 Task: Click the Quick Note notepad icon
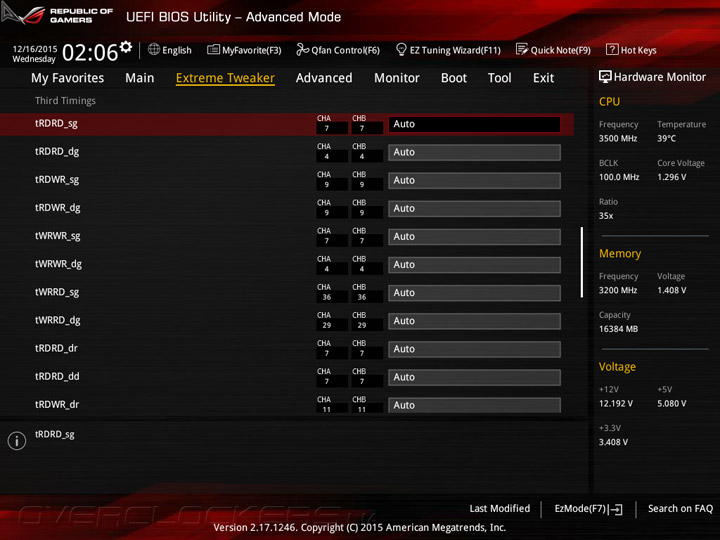click(x=522, y=49)
